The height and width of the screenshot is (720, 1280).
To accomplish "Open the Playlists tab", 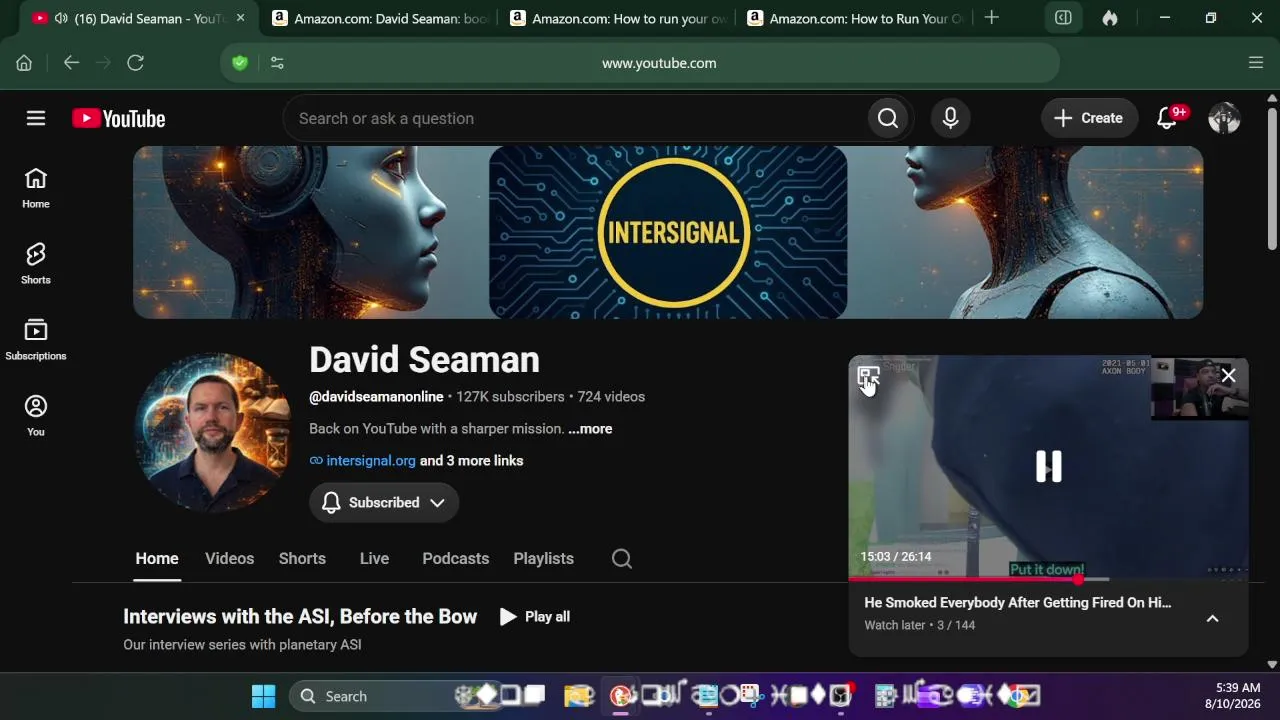I will pos(543,558).
